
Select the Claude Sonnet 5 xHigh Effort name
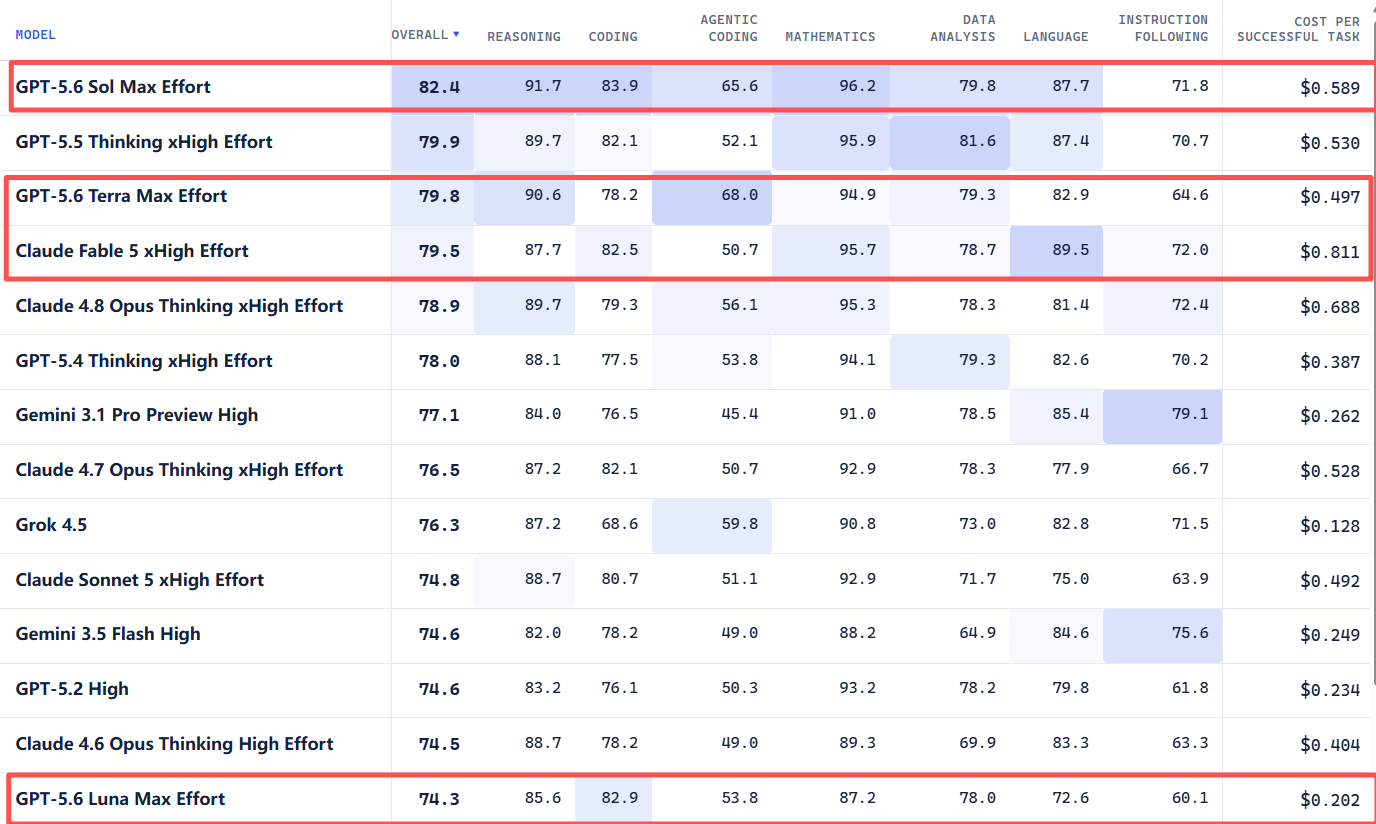pyautogui.click(x=140, y=580)
